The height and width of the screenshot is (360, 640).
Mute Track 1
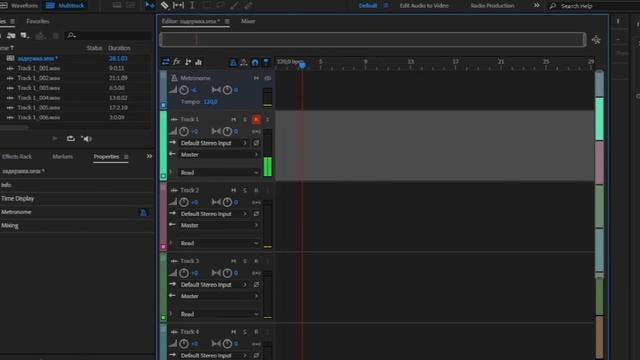coord(233,120)
